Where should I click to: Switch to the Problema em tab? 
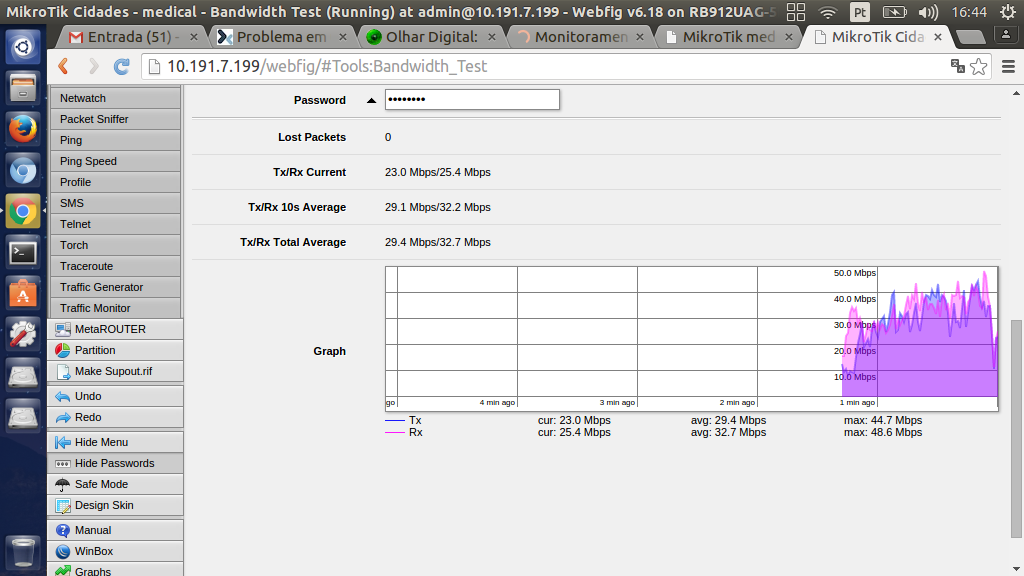281,37
